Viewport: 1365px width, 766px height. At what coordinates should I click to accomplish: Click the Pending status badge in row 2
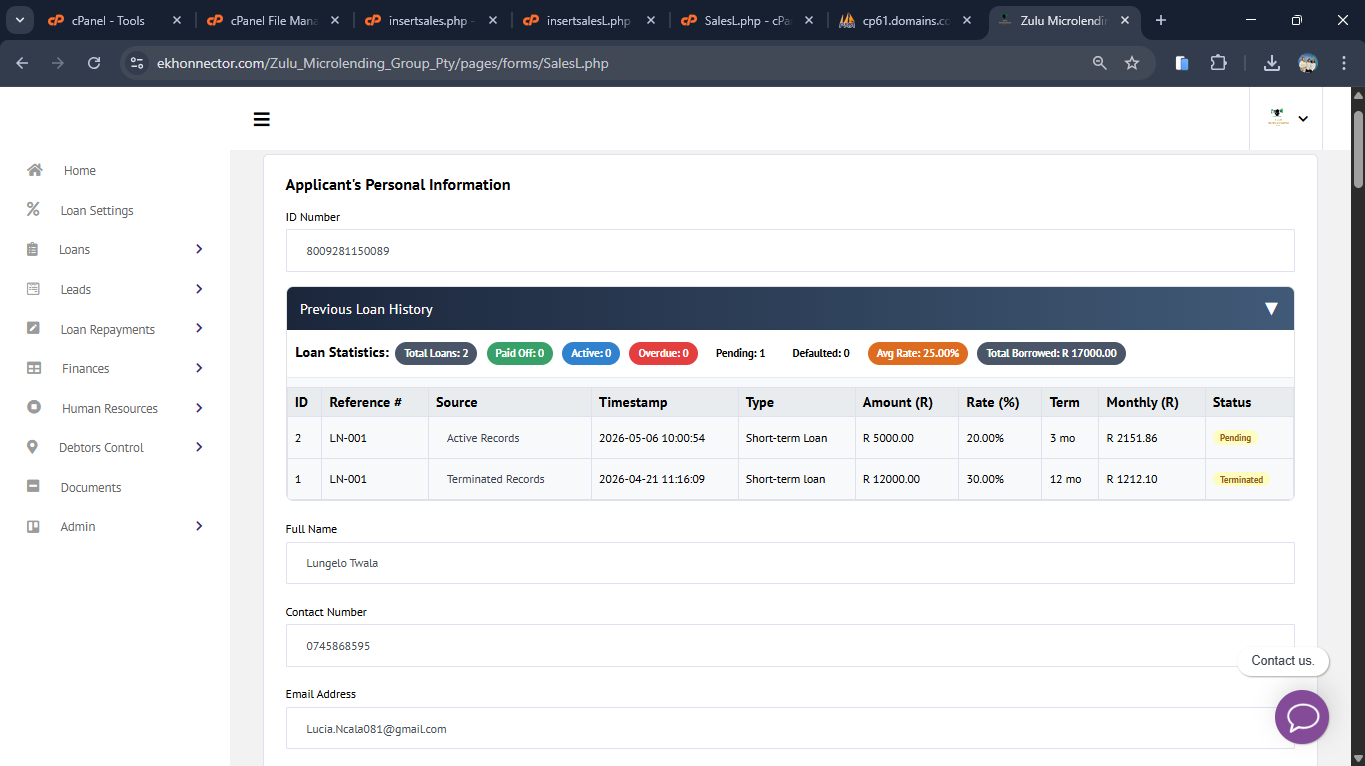pos(1235,438)
